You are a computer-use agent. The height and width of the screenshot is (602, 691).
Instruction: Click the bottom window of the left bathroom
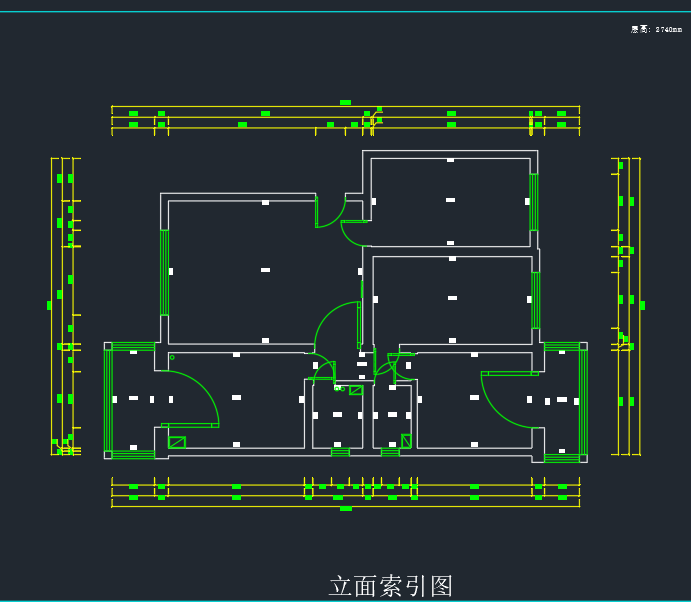tap(340, 452)
